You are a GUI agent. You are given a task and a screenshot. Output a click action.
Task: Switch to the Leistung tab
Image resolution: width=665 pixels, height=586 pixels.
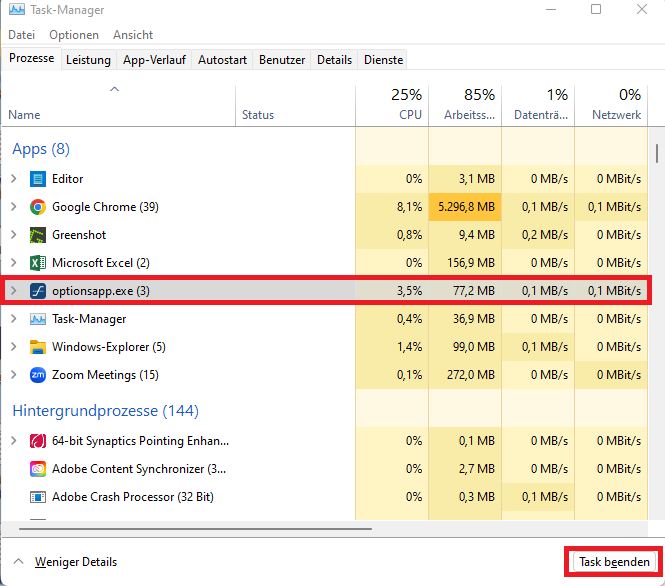coord(88,60)
